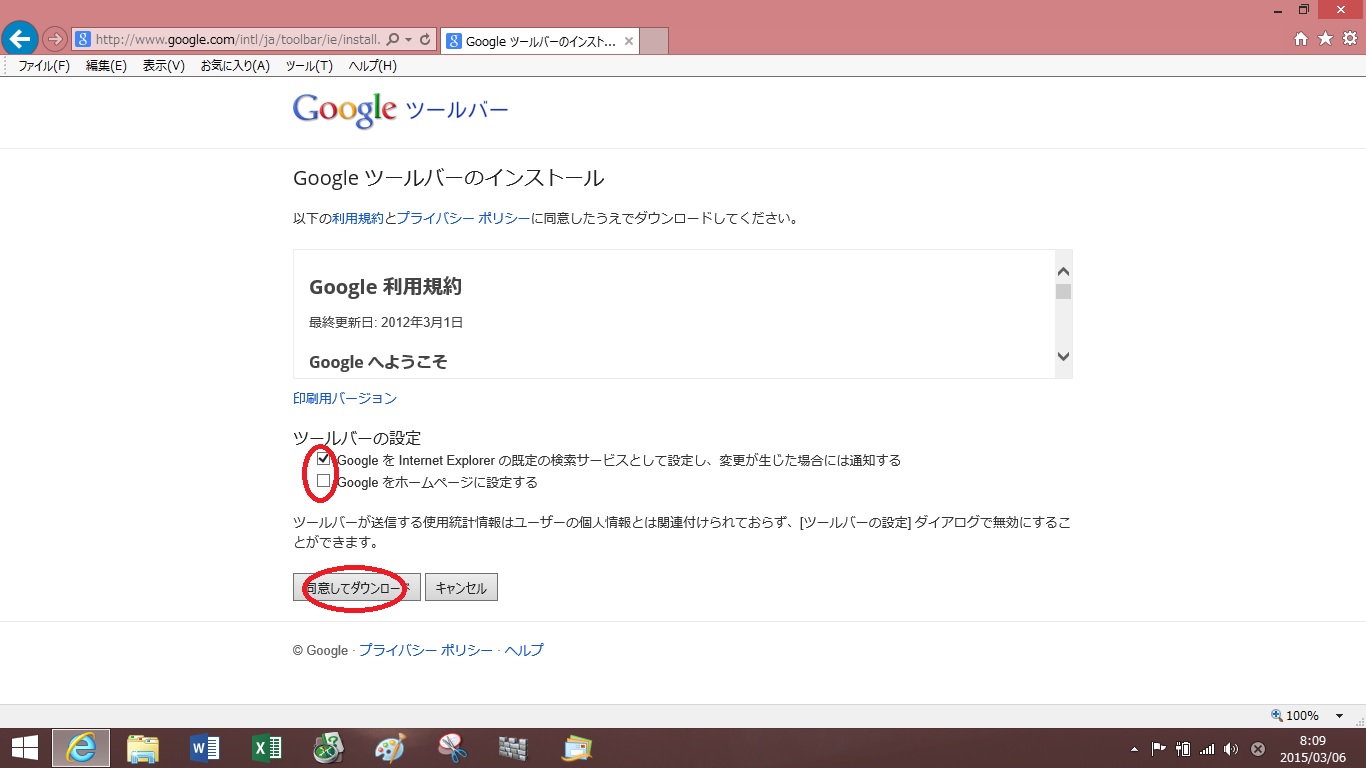
Task: Go back with the blue back arrow
Action: click(x=19, y=39)
